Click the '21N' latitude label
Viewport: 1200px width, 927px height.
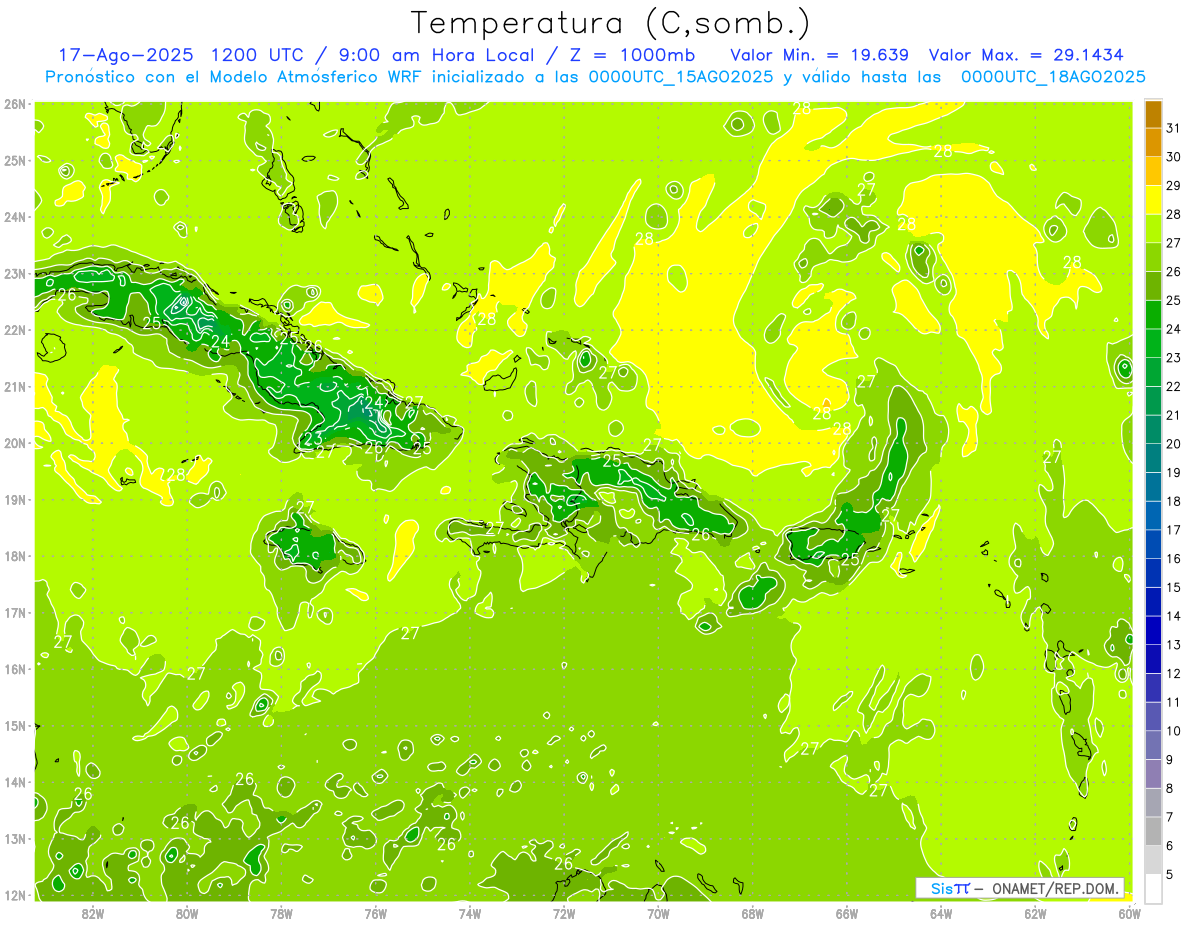(15, 387)
